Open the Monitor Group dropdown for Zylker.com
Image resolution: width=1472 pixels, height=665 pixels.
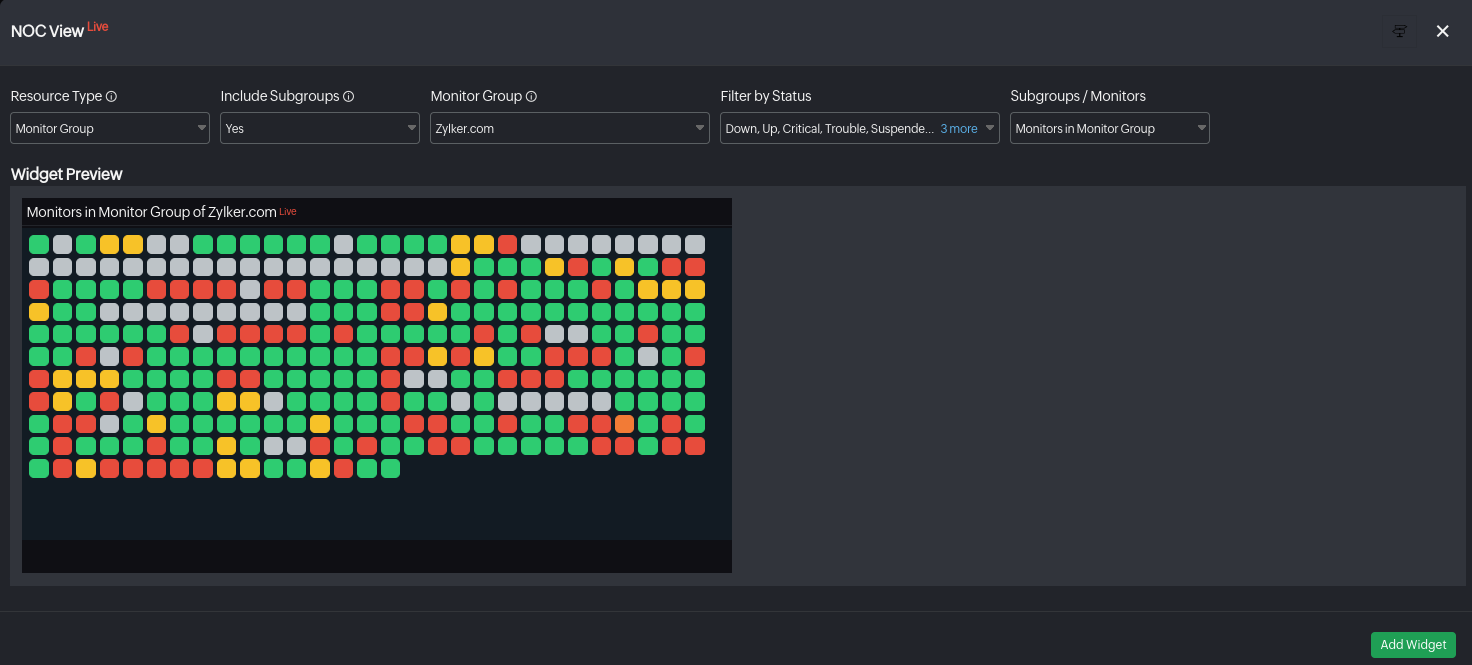pyautogui.click(x=570, y=128)
